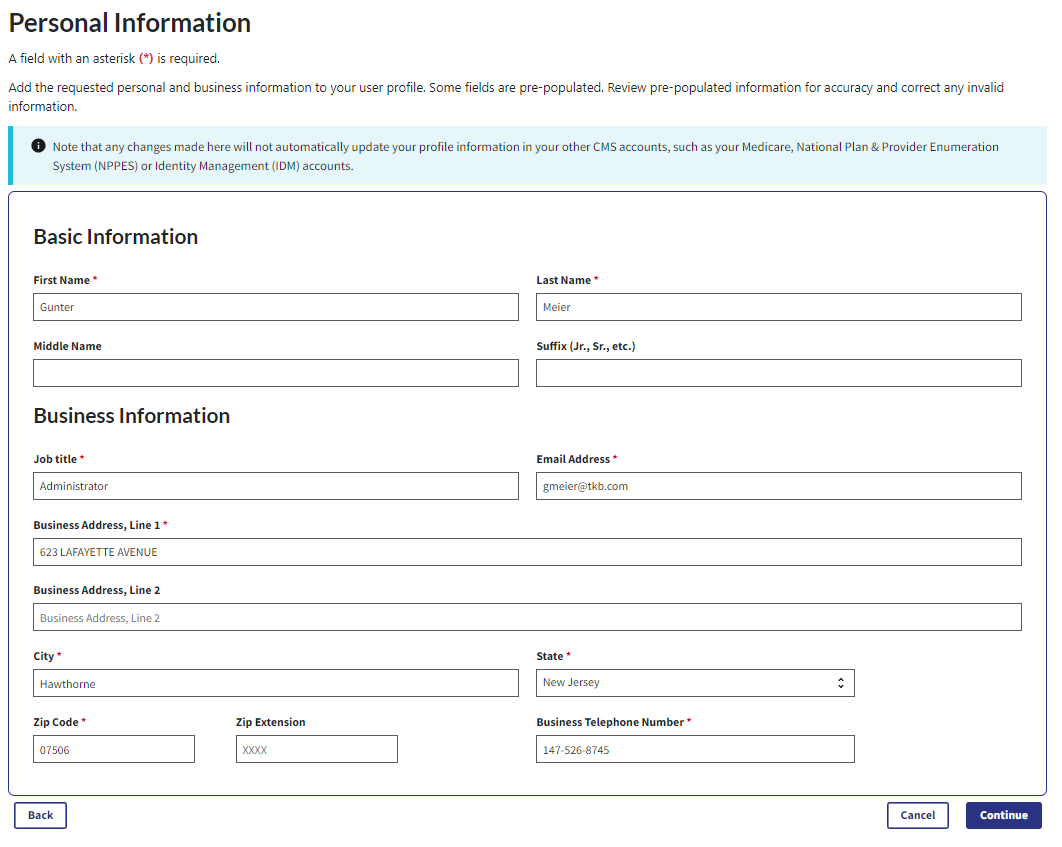
Task: Click the Continue button
Action: [x=1003, y=815]
